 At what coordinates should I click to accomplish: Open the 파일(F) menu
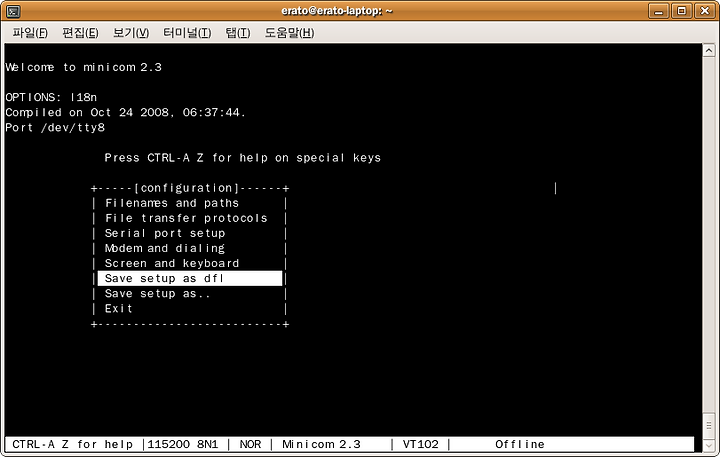click(x=30, y=33)
